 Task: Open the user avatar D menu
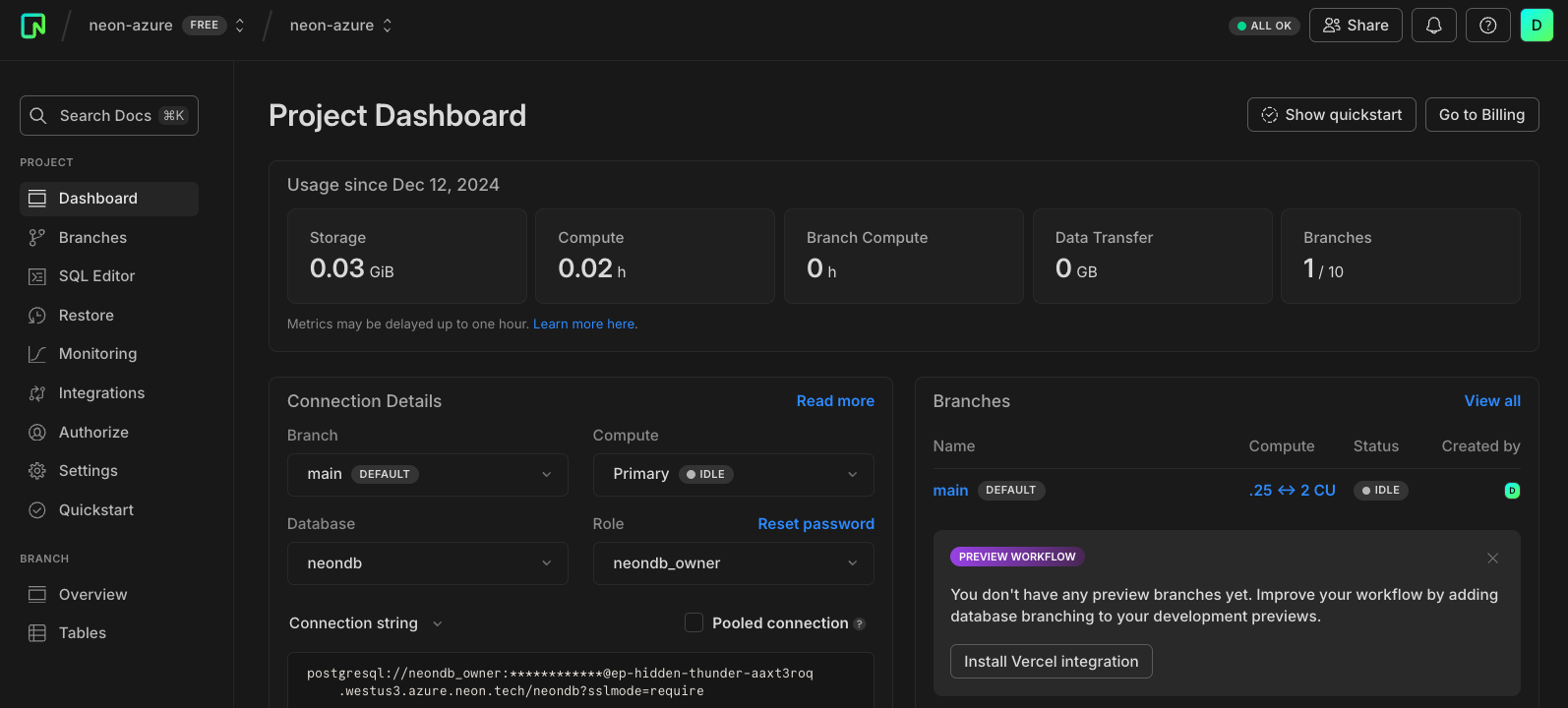[1536, 26]
